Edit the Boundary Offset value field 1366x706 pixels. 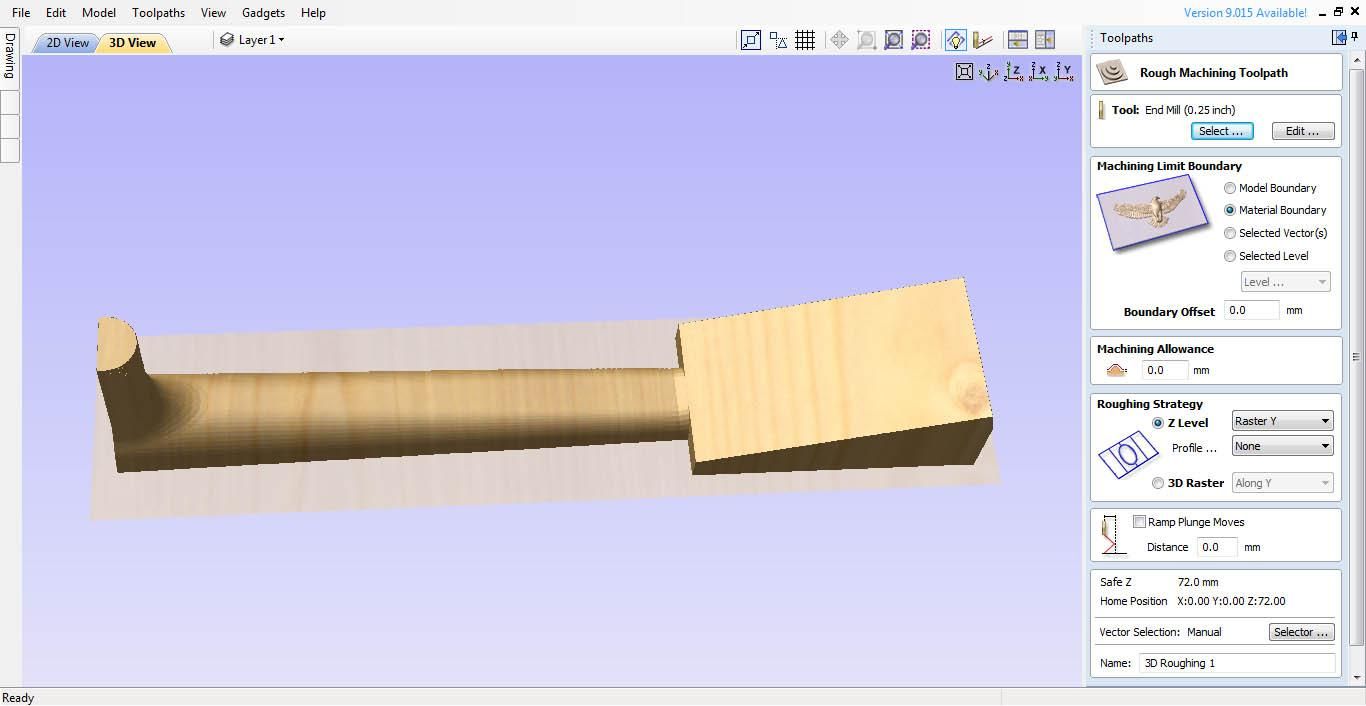[x=1251, y=310]
